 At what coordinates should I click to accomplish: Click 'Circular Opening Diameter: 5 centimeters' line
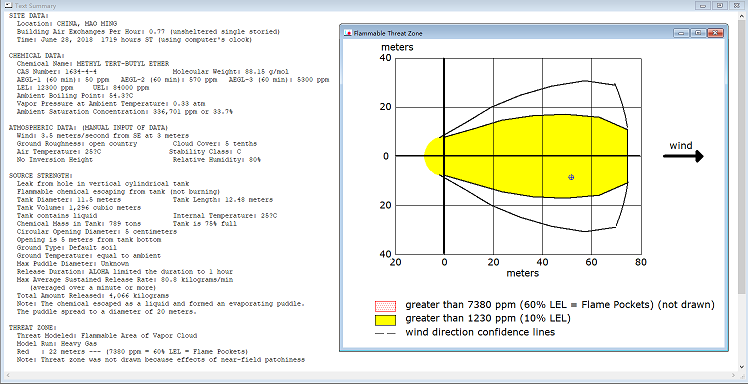(96, 232)
